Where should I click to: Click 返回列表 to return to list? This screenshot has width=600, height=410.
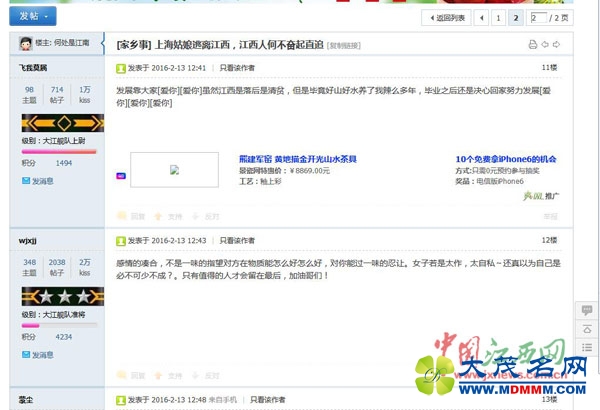click(x=446, y=18)
